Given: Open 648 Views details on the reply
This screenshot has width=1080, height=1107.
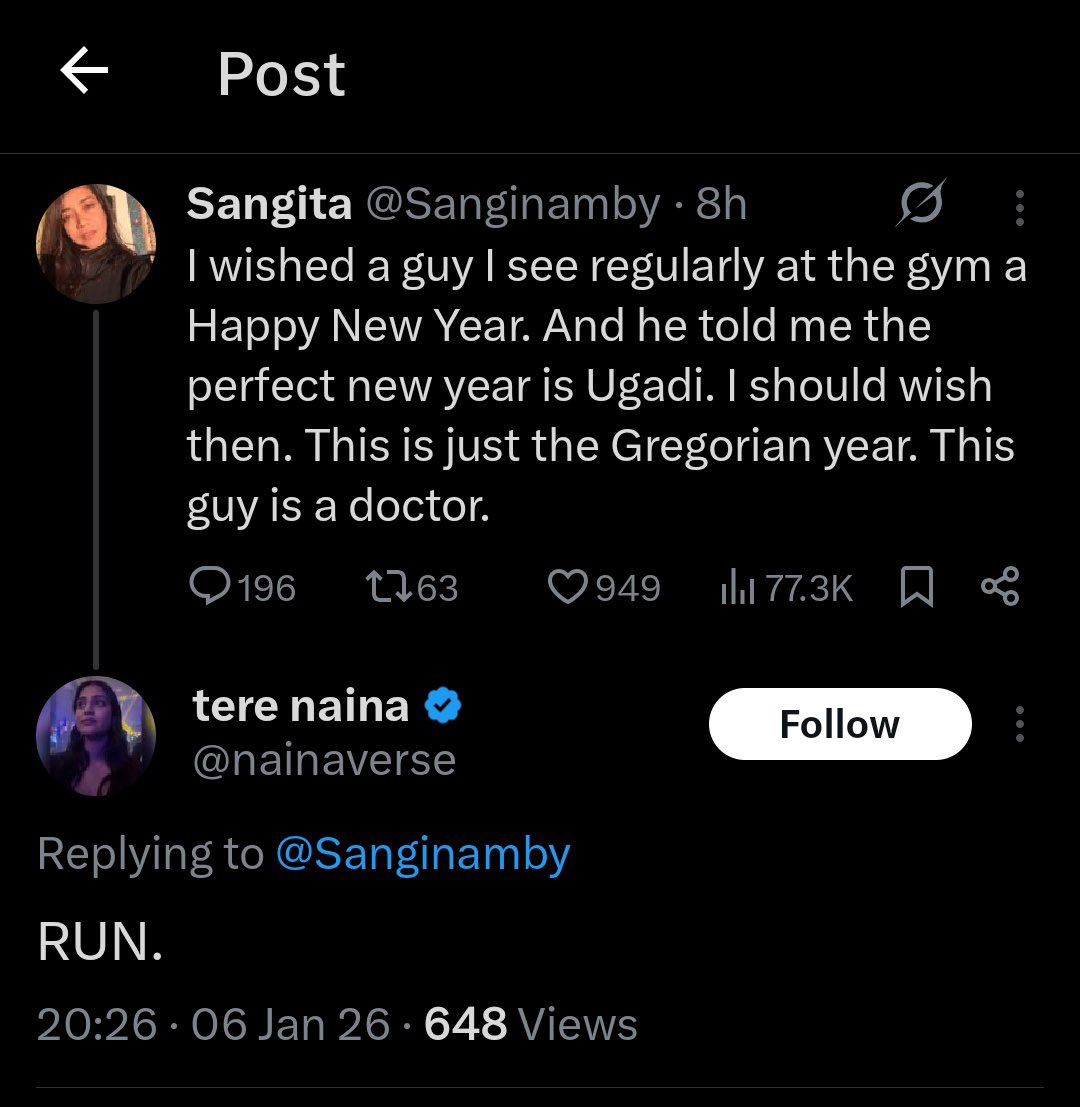Looking at the screenshot, I should (x=530, y=1024).
